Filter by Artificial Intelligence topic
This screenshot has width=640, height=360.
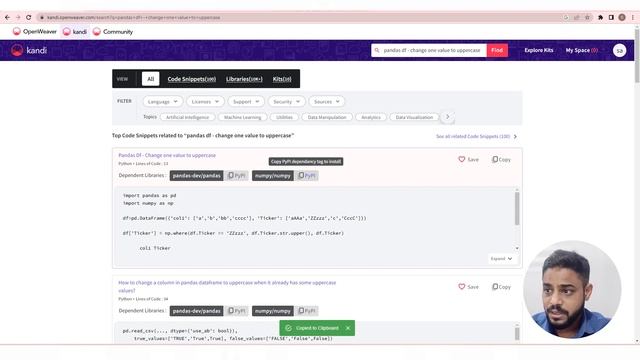(x=187, y=118)
